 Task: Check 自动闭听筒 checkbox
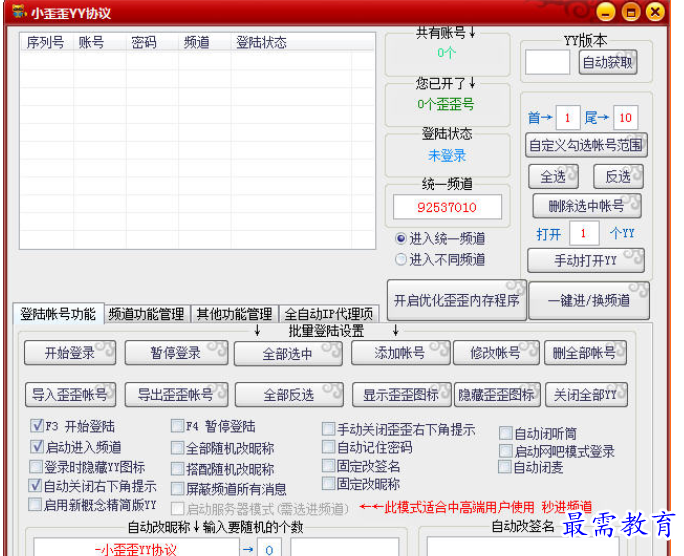click(506, 433)
